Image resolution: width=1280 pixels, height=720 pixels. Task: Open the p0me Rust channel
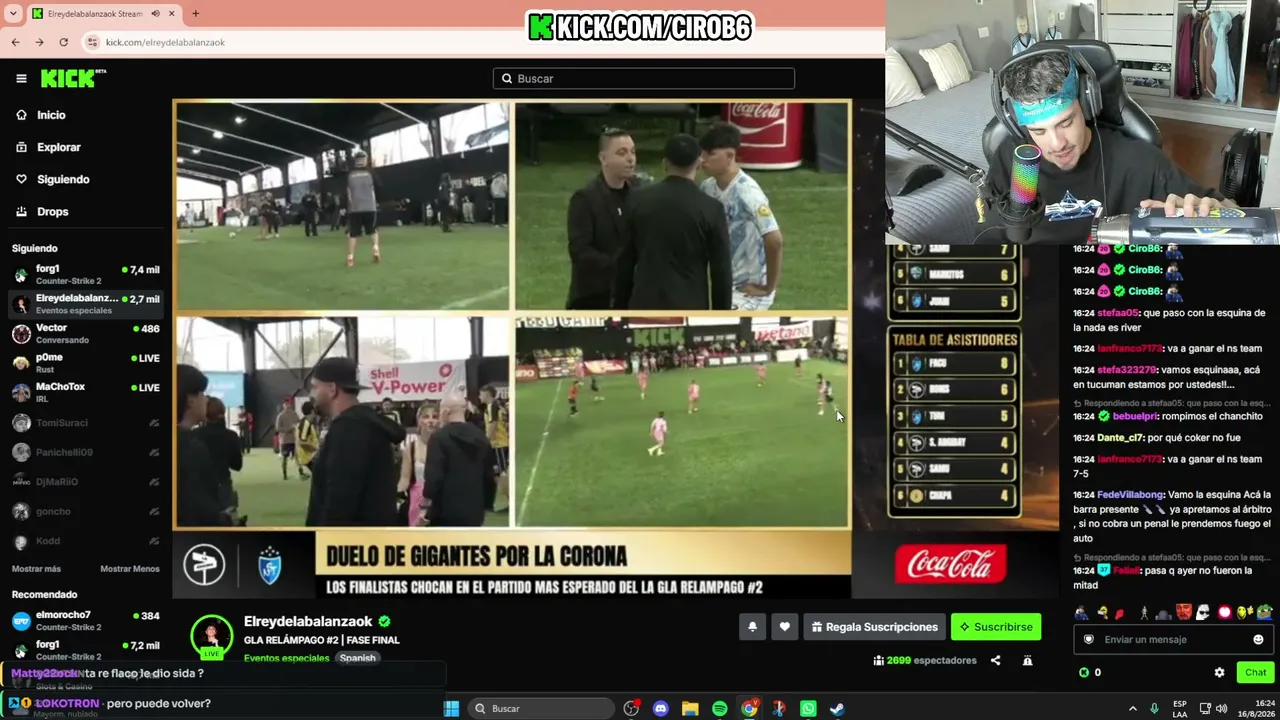86,363
